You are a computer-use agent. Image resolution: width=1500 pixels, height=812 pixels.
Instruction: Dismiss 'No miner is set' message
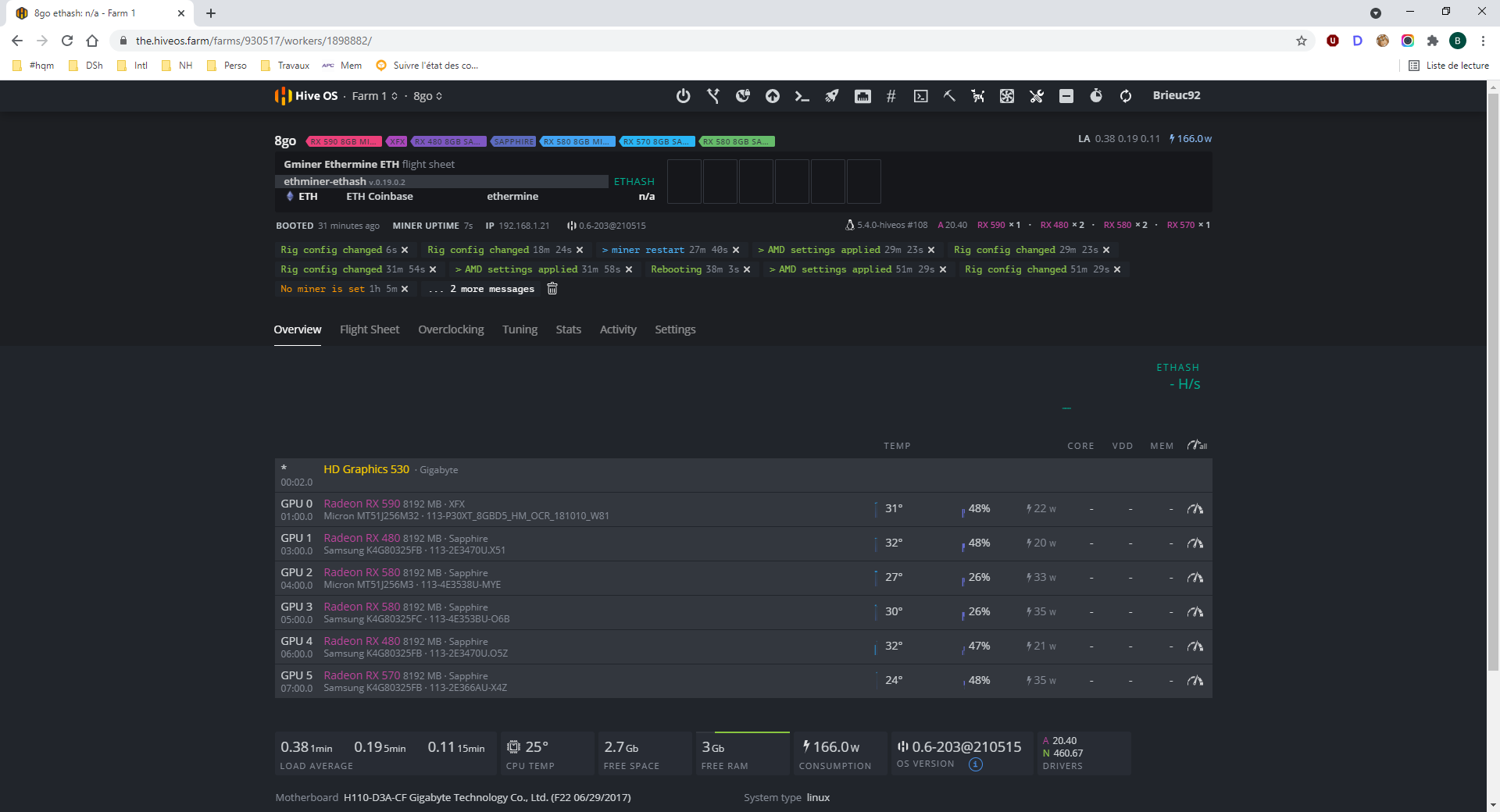click(405, 289)
